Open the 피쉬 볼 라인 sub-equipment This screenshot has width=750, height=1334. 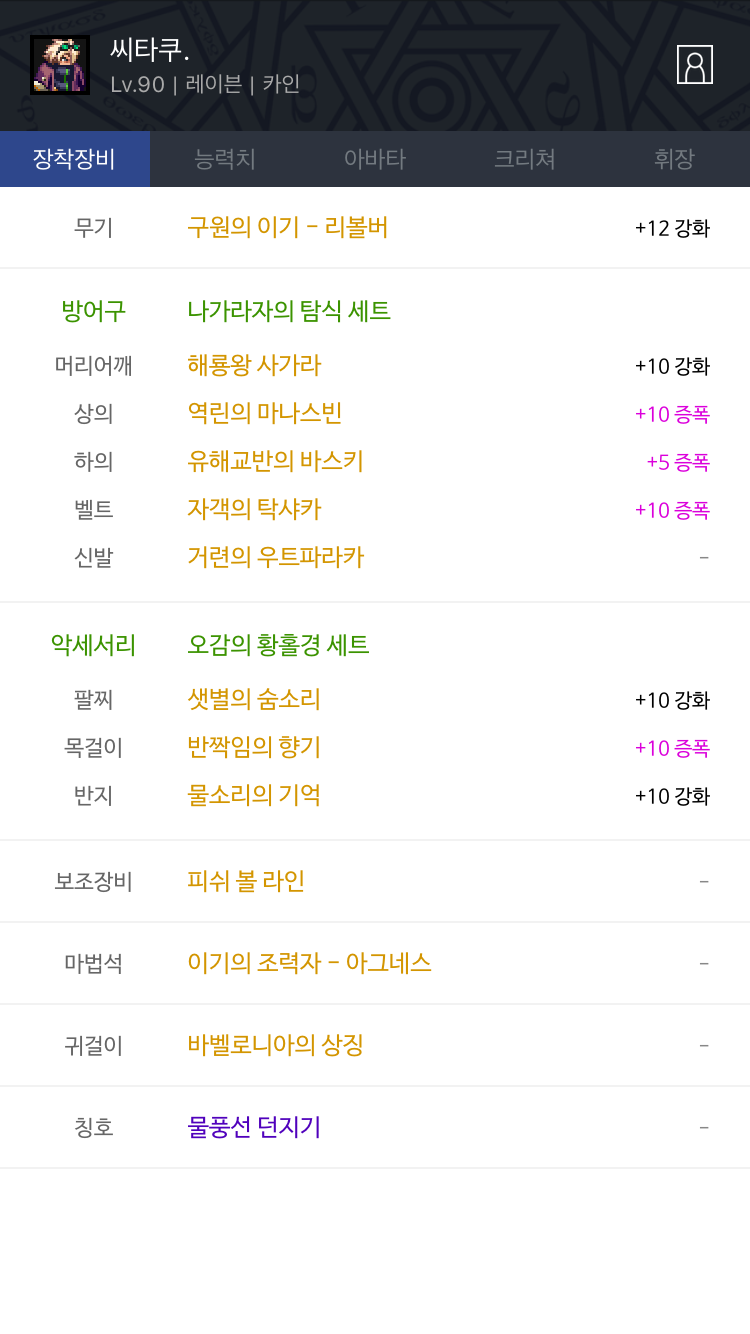246,882
